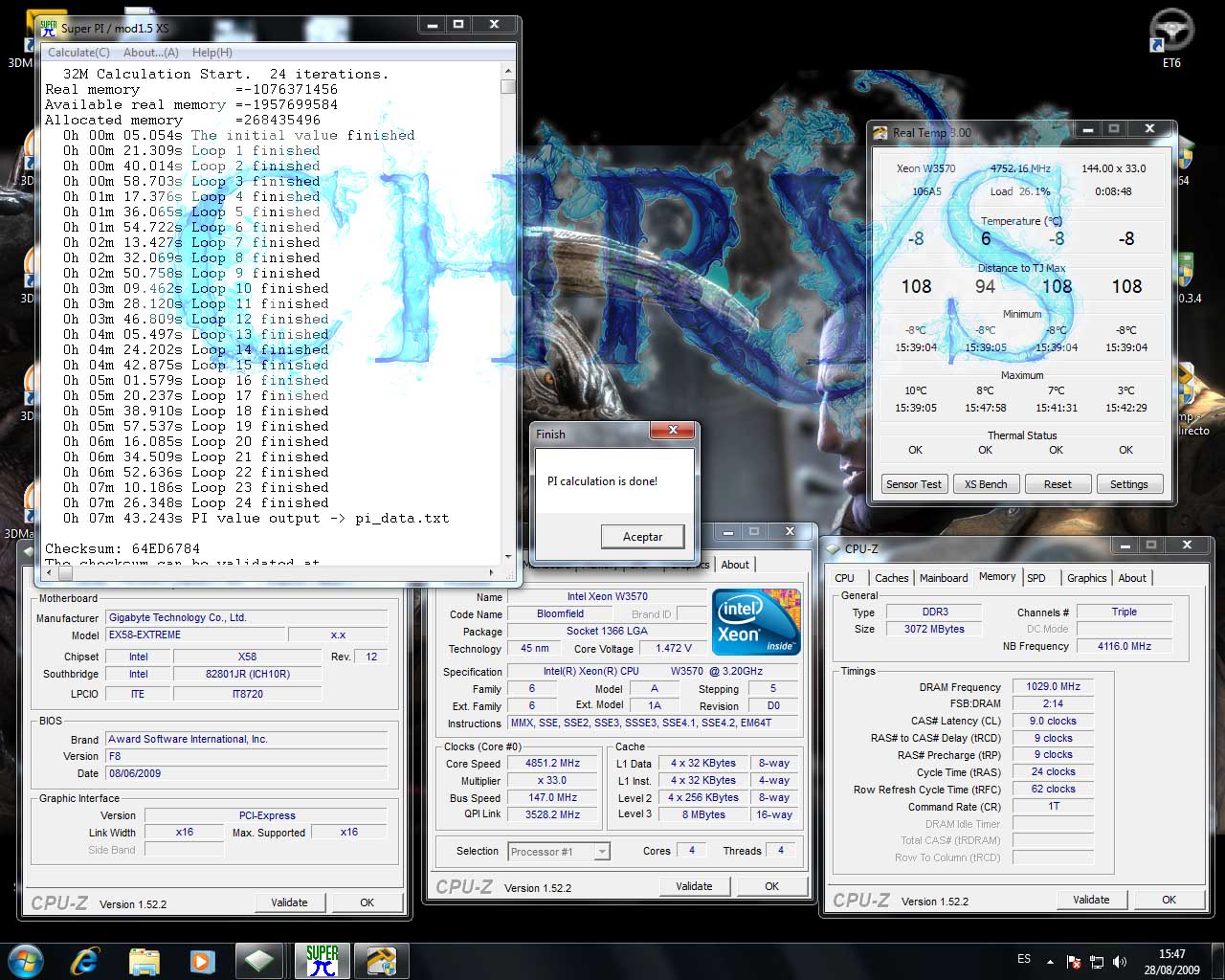Open ES language indicator in taskbar

[x=1024, y=959]
